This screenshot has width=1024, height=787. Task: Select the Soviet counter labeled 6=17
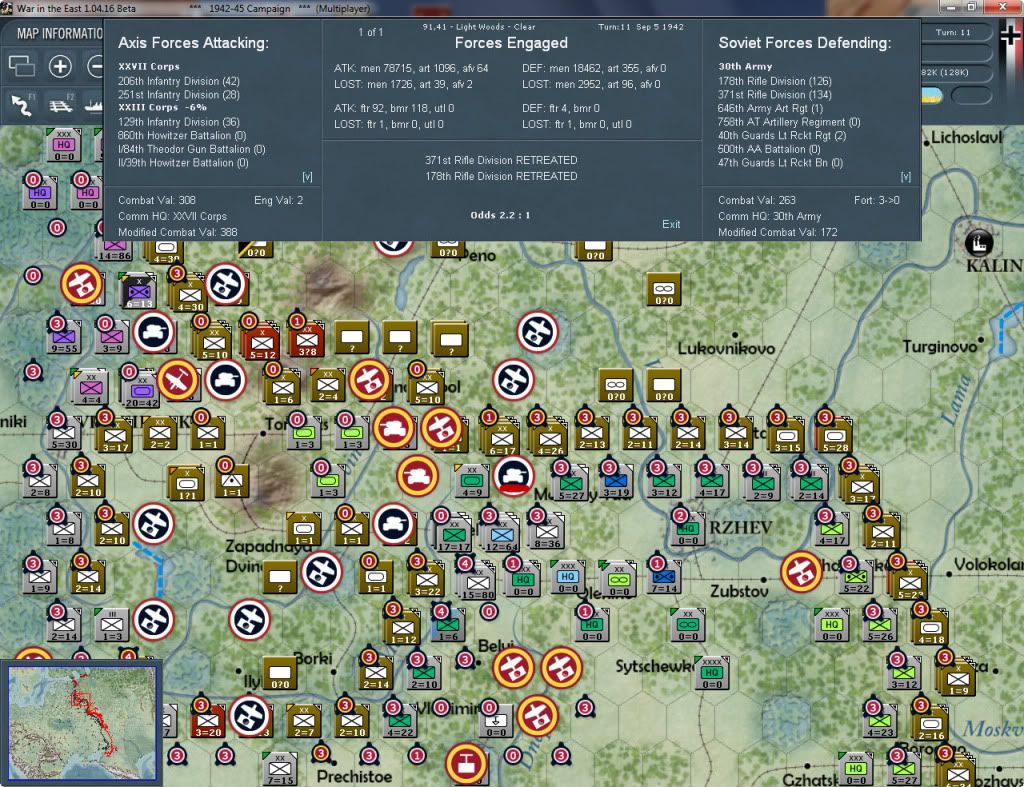click(502, 437)
